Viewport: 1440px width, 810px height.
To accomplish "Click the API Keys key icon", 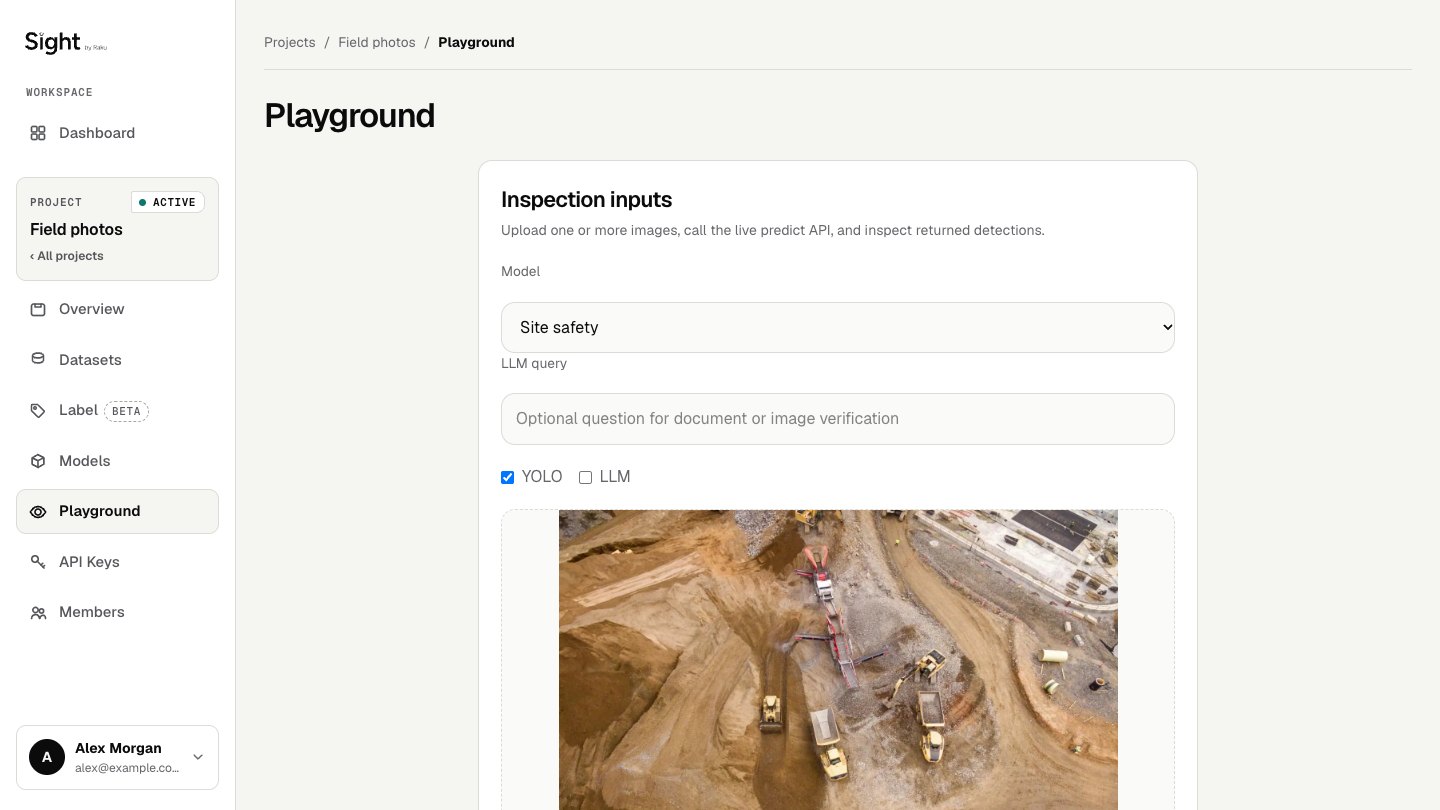I will [38, 562].
